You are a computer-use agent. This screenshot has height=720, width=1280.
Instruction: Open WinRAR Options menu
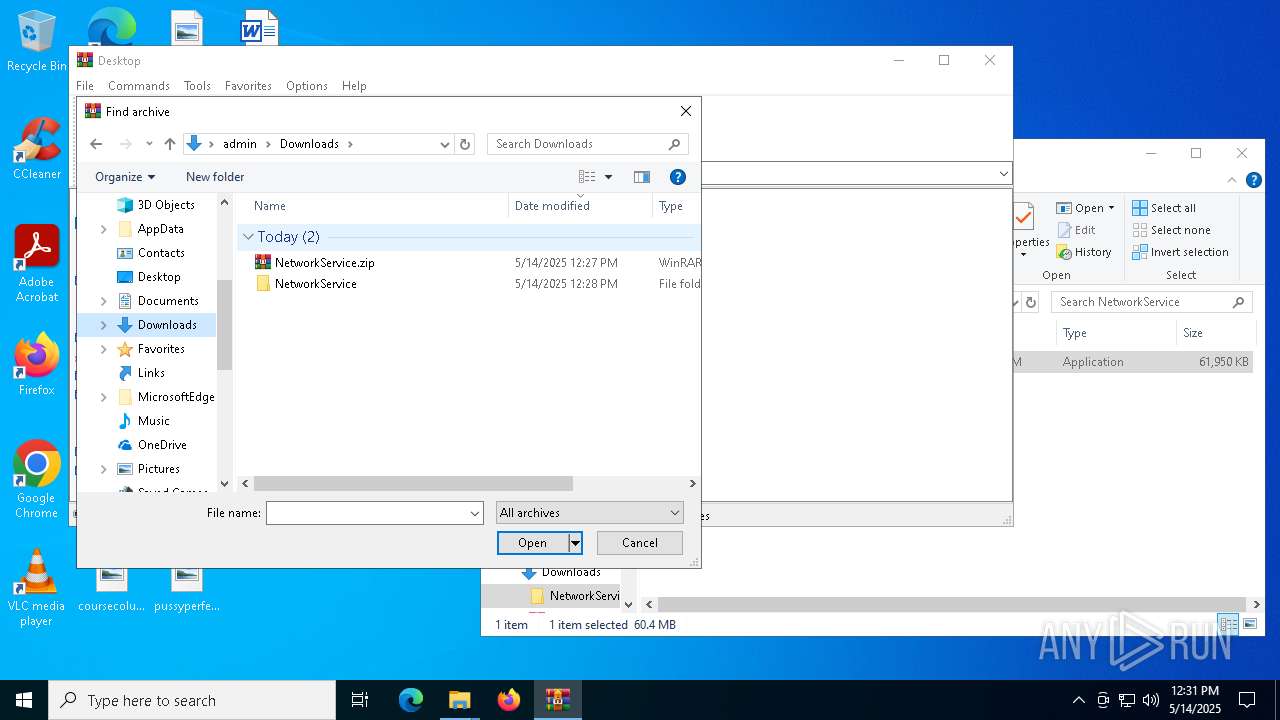pyautogui.click(x=307, y=86)
